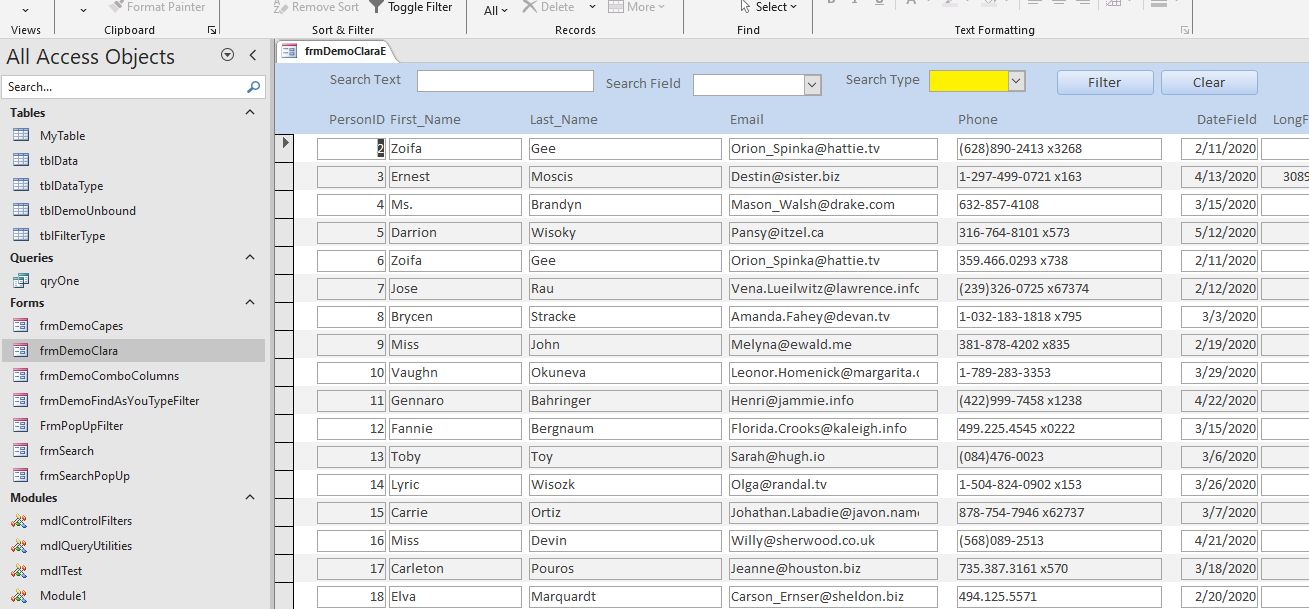Open the mdlControlFilters module icon
Image resolution: width=1309 pixels, height=609 pixels.
pyautogui.click(x=20, y=521)
